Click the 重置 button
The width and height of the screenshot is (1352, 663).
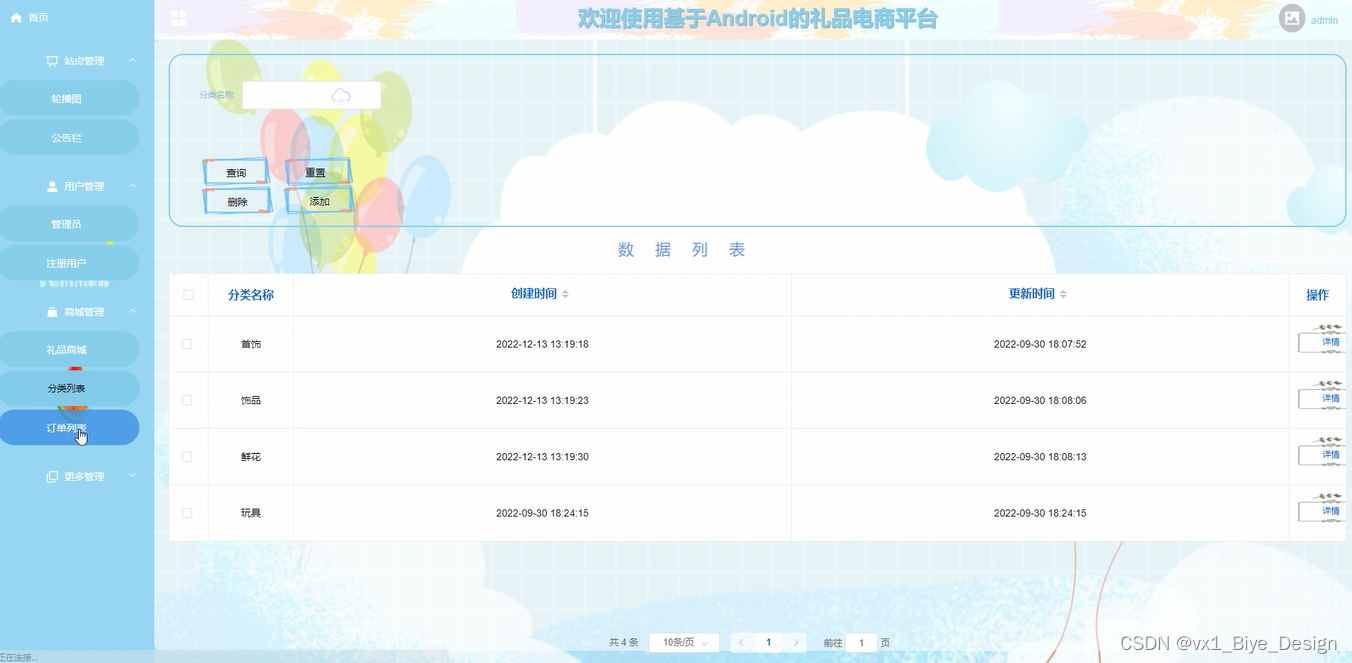click(x=318, y=173)
